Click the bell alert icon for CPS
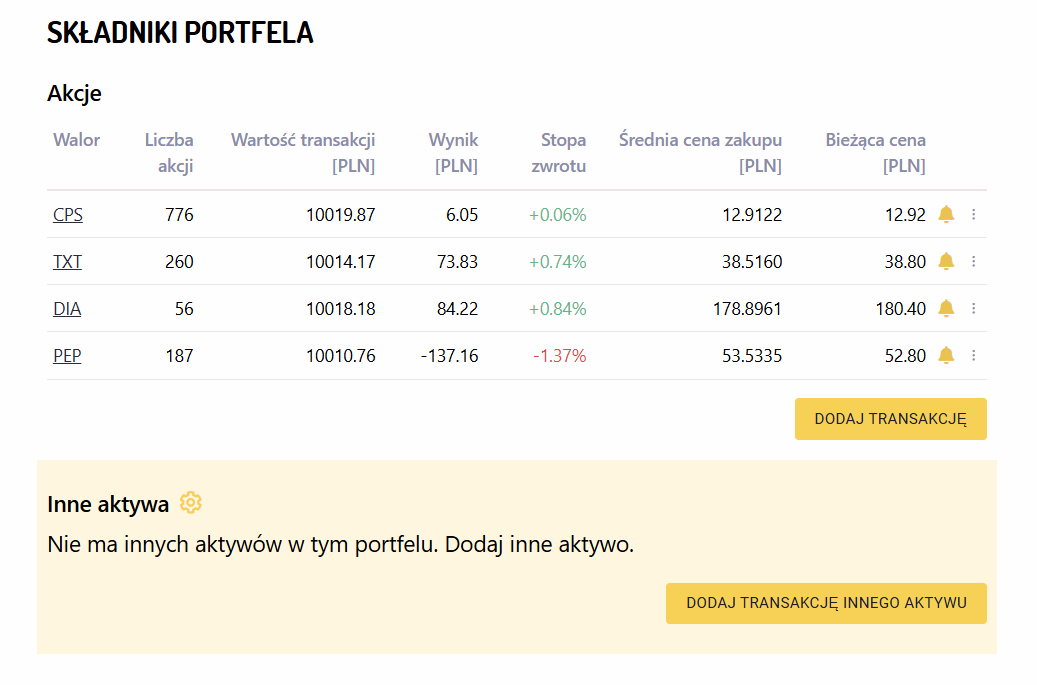 point(946,214)
